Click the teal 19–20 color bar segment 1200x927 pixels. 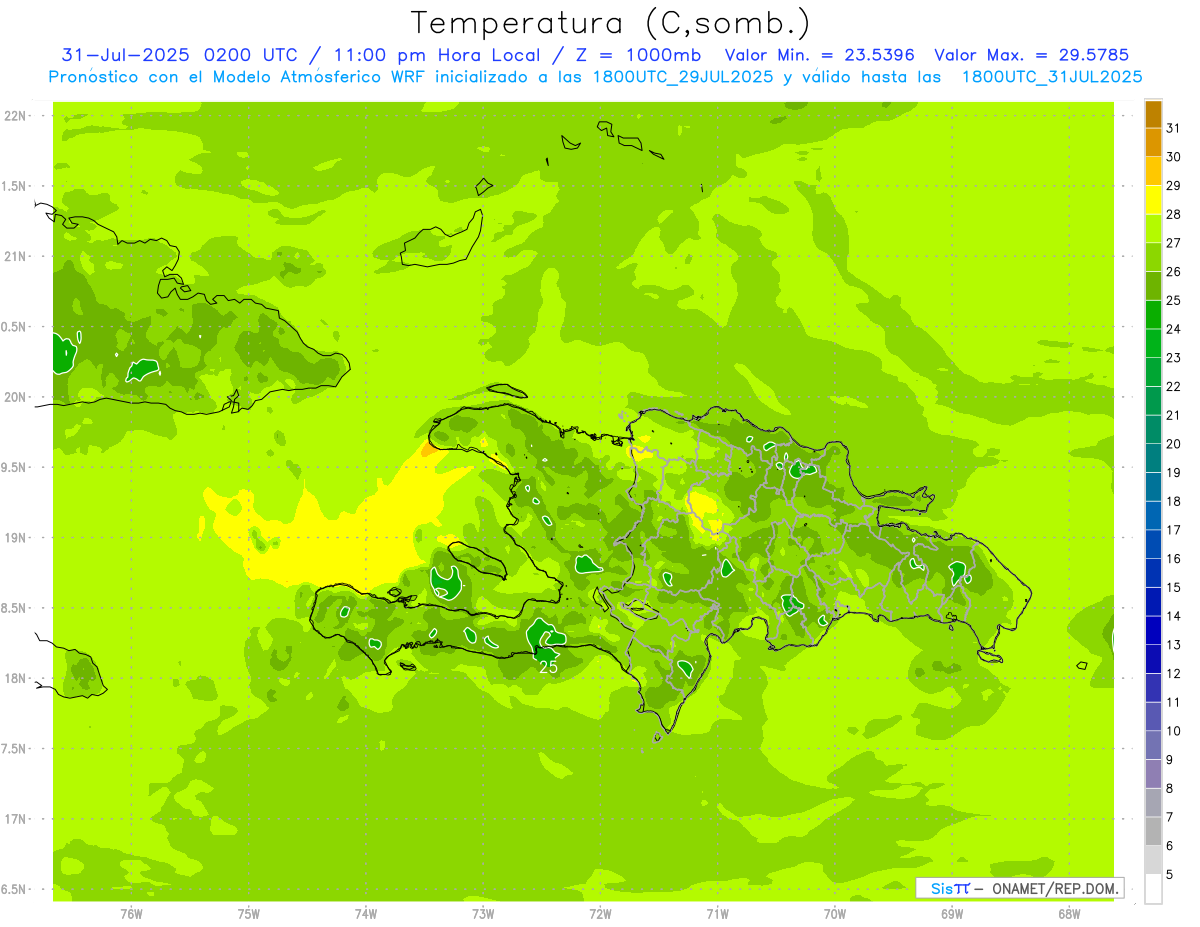[1153, 458]
